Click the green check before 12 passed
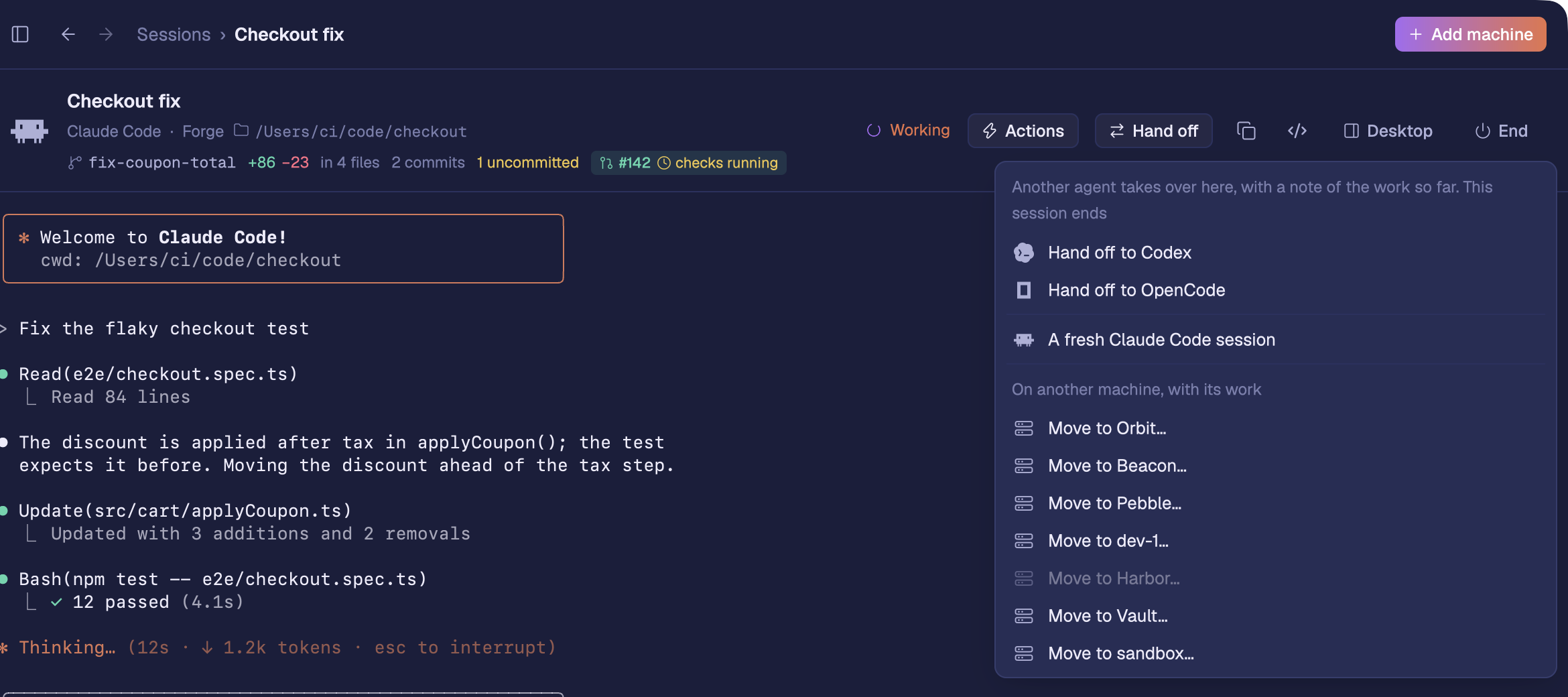The width and height of the screenshot is (1568, 697). tap(56, 602)
